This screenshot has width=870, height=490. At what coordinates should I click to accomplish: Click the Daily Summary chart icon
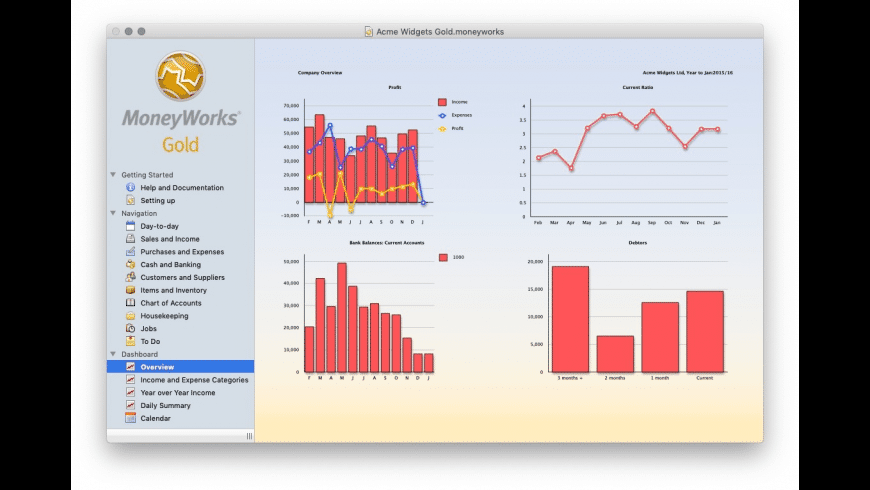(130, 405)
